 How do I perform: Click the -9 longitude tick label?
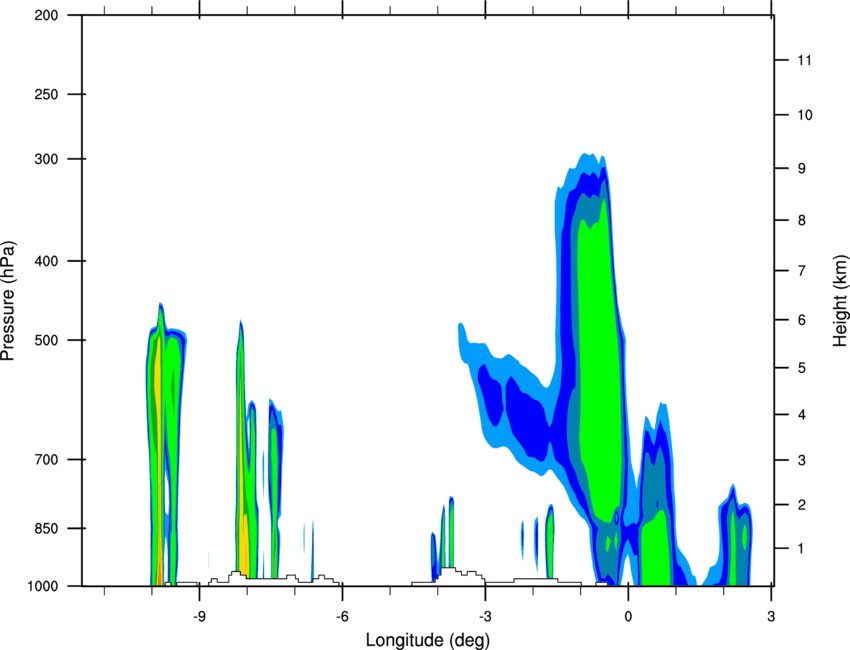click(x=199, y=616)
